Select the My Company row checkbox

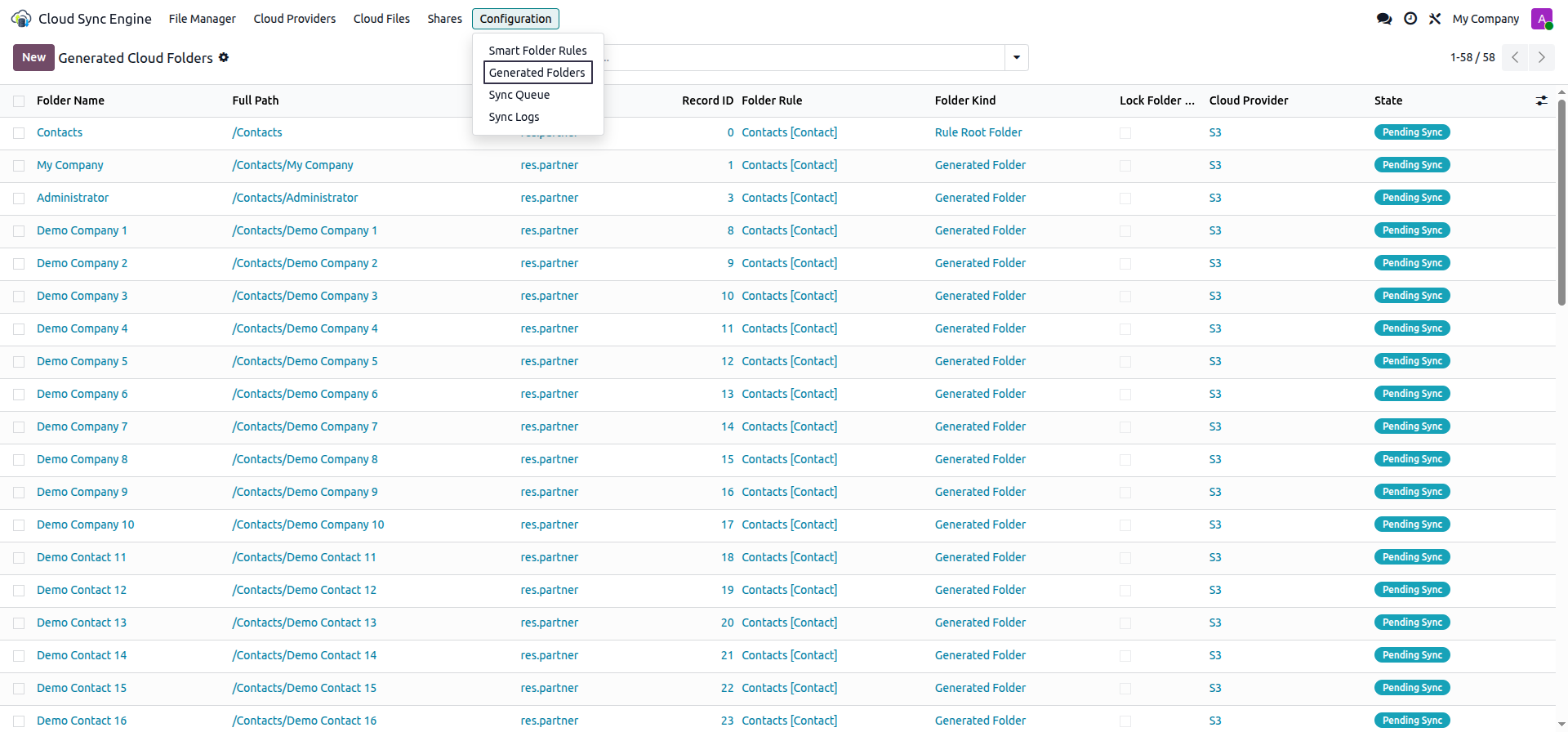tap(19, 166)
